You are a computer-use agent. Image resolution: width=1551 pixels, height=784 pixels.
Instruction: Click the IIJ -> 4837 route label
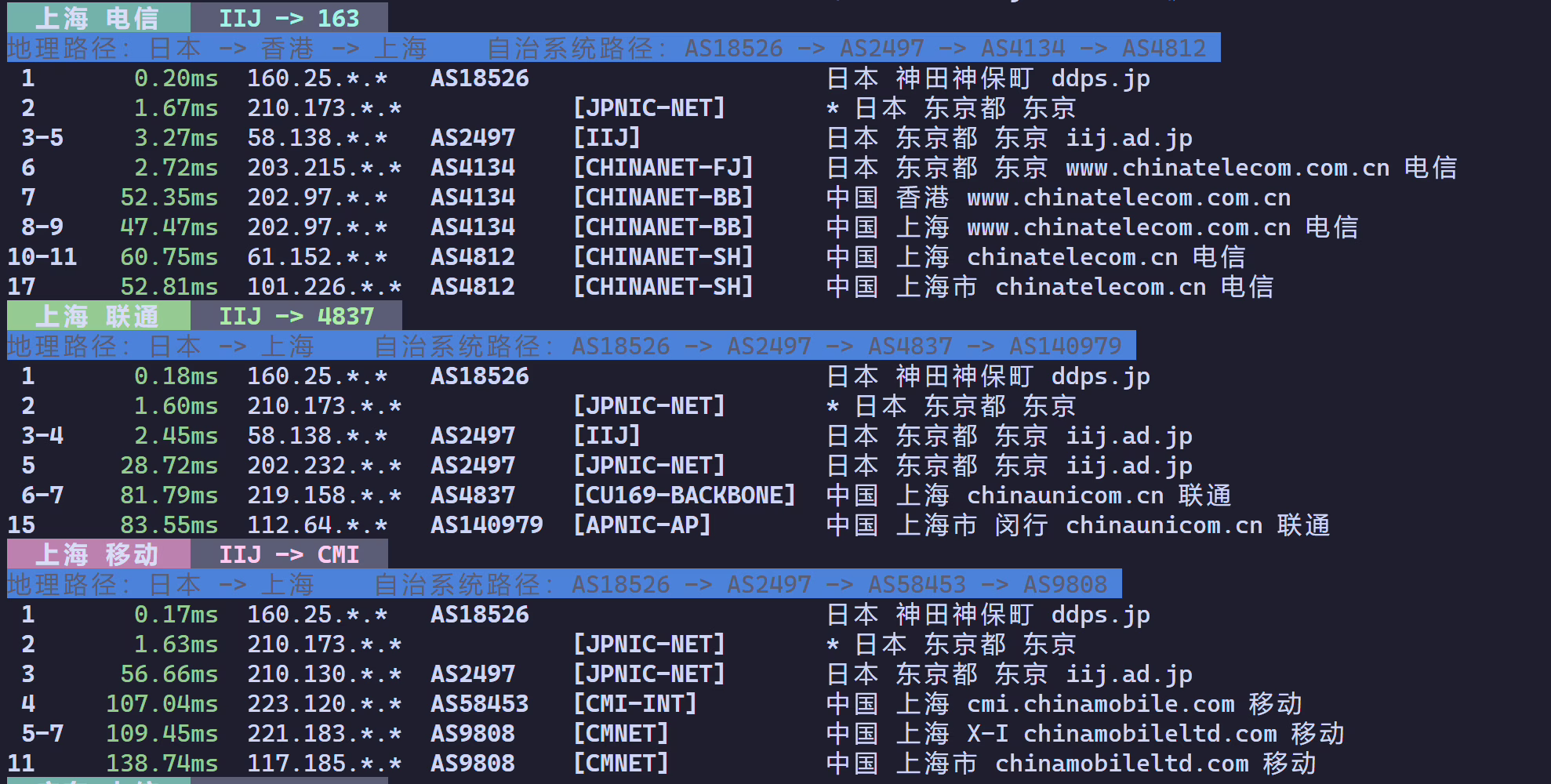(x=296, y=316)
